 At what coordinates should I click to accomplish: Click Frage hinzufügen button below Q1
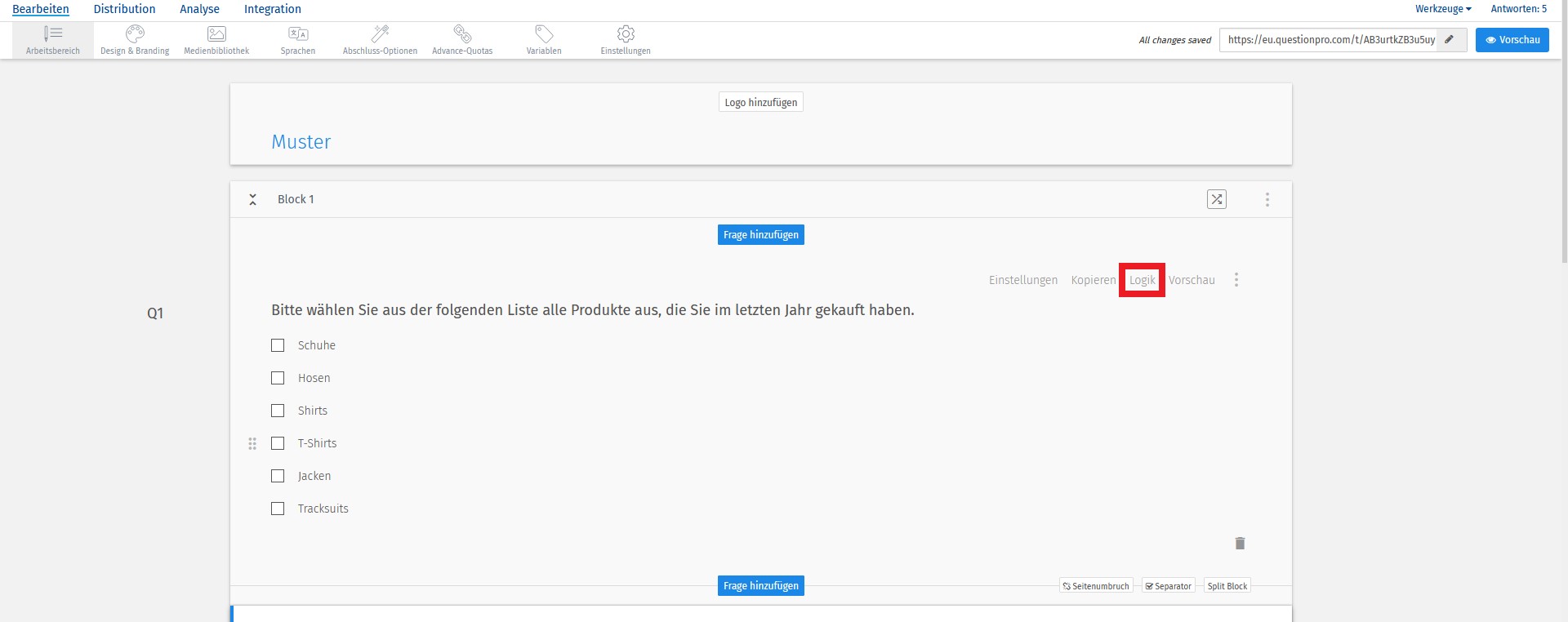tap(761, 586)
